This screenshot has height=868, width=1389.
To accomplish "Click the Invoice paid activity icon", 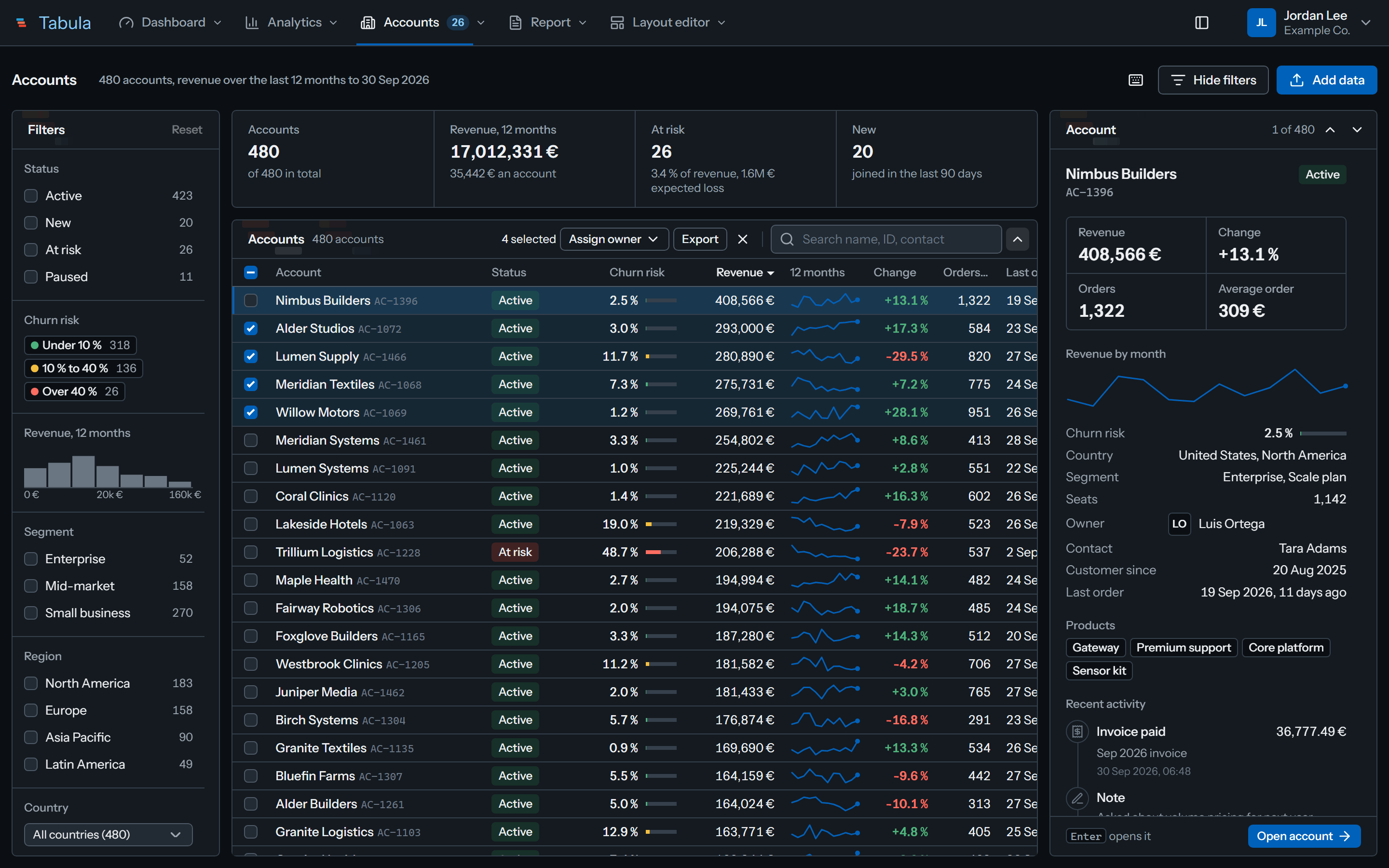I will click(1077, 732).
